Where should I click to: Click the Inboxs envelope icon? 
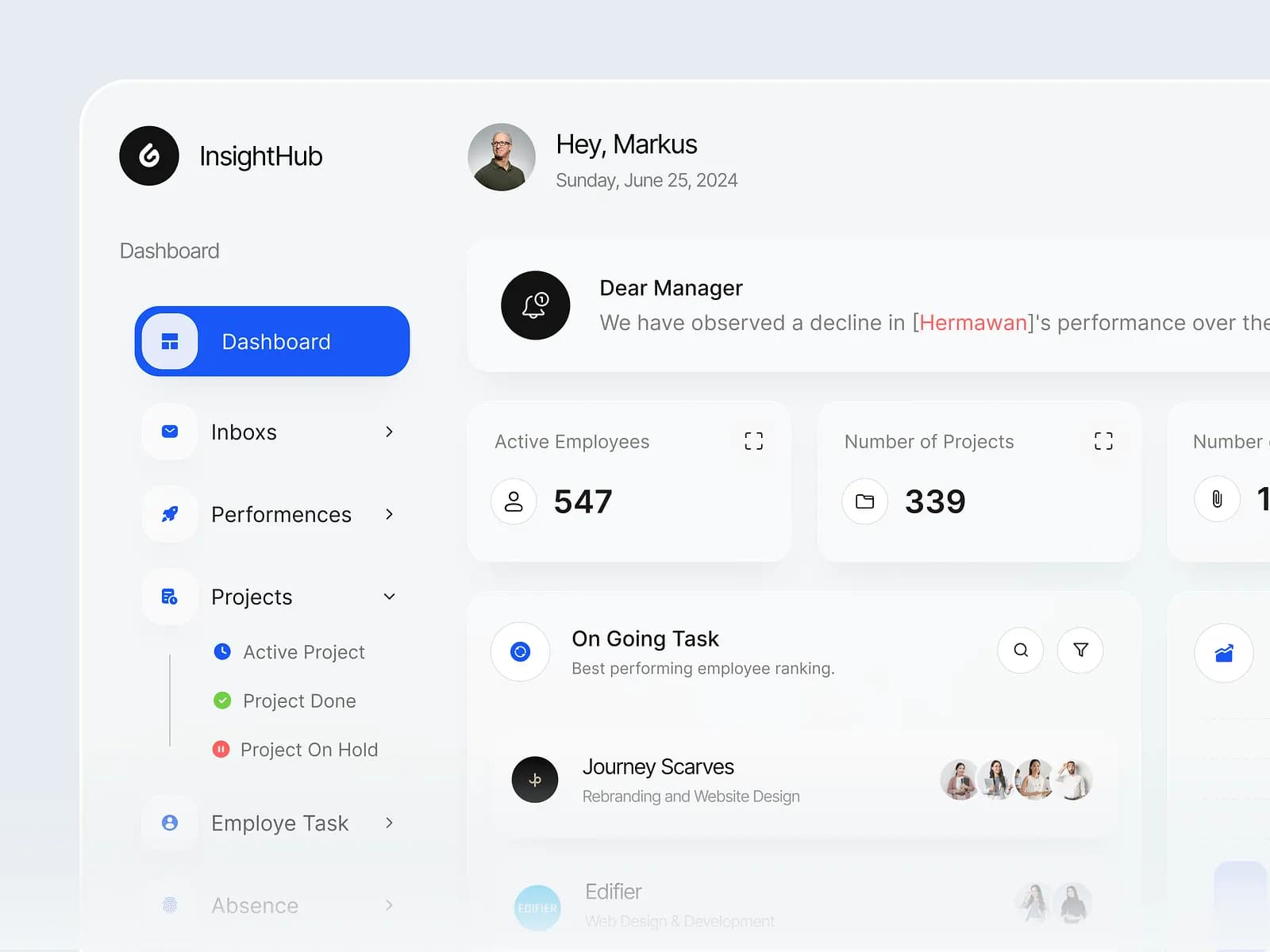(170, 432)
